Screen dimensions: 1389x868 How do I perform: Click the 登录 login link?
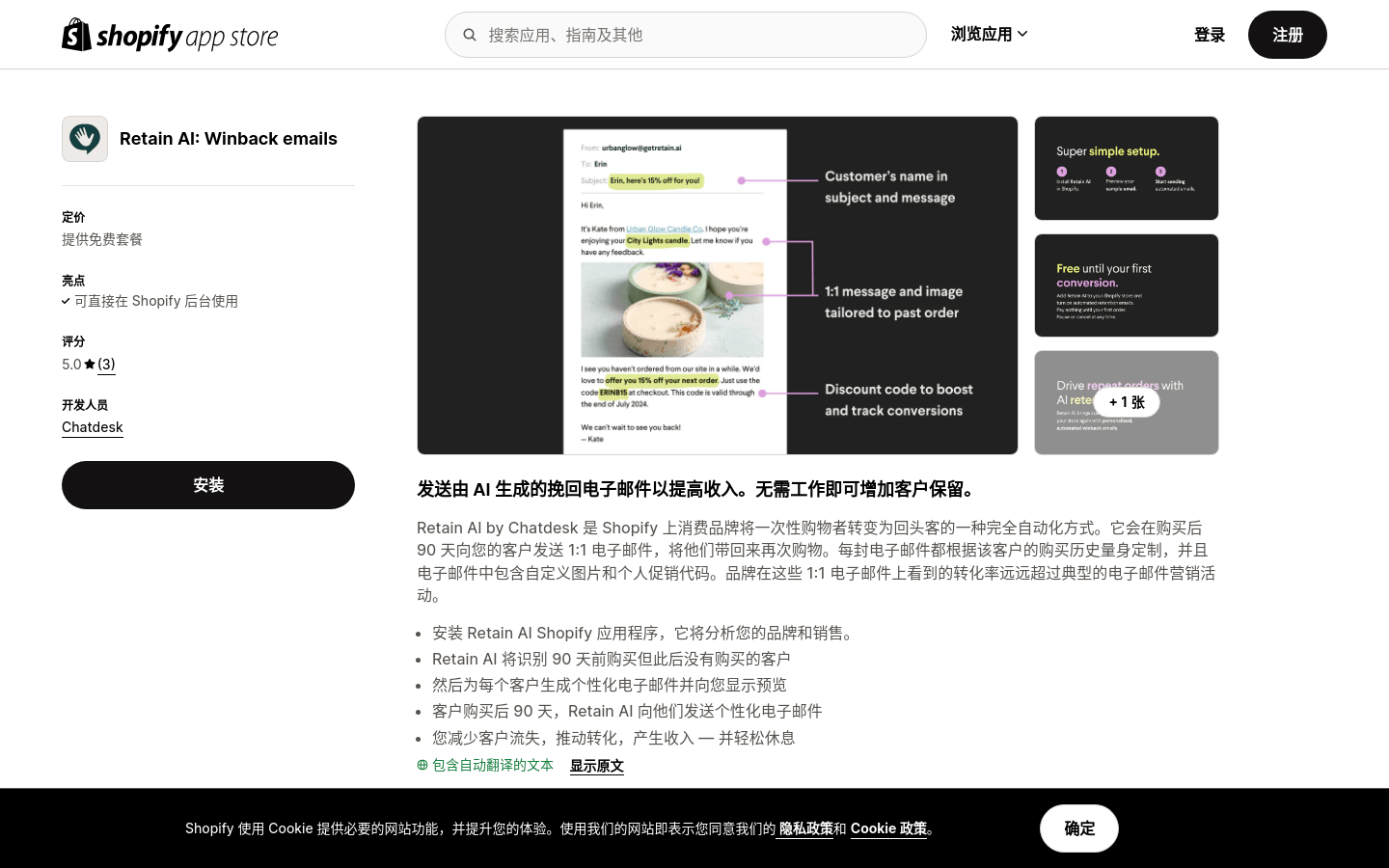tap(1210, 35)
